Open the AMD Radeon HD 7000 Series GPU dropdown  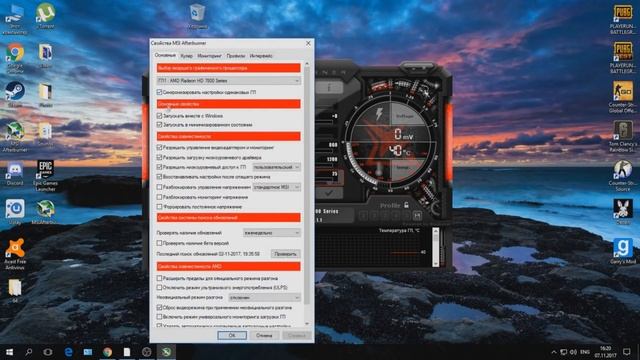coord(229,81)
